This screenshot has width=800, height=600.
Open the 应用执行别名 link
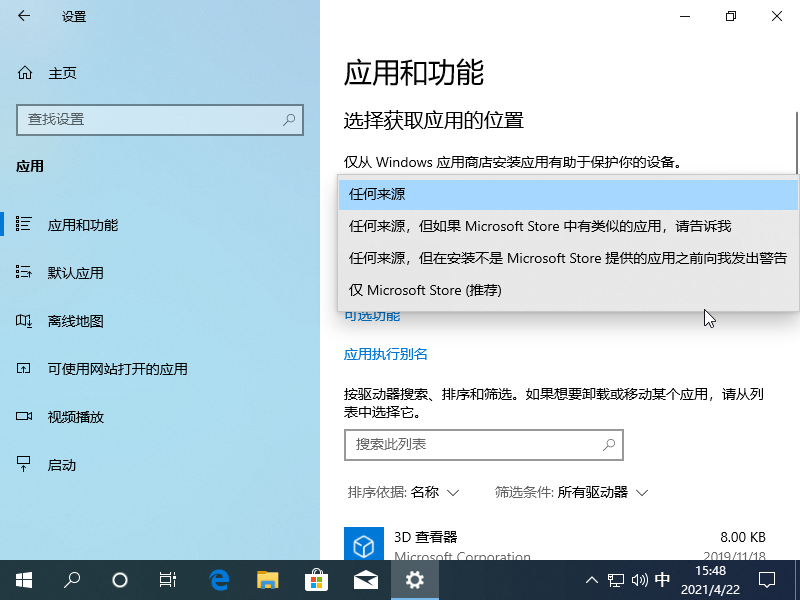pos(386,354)
